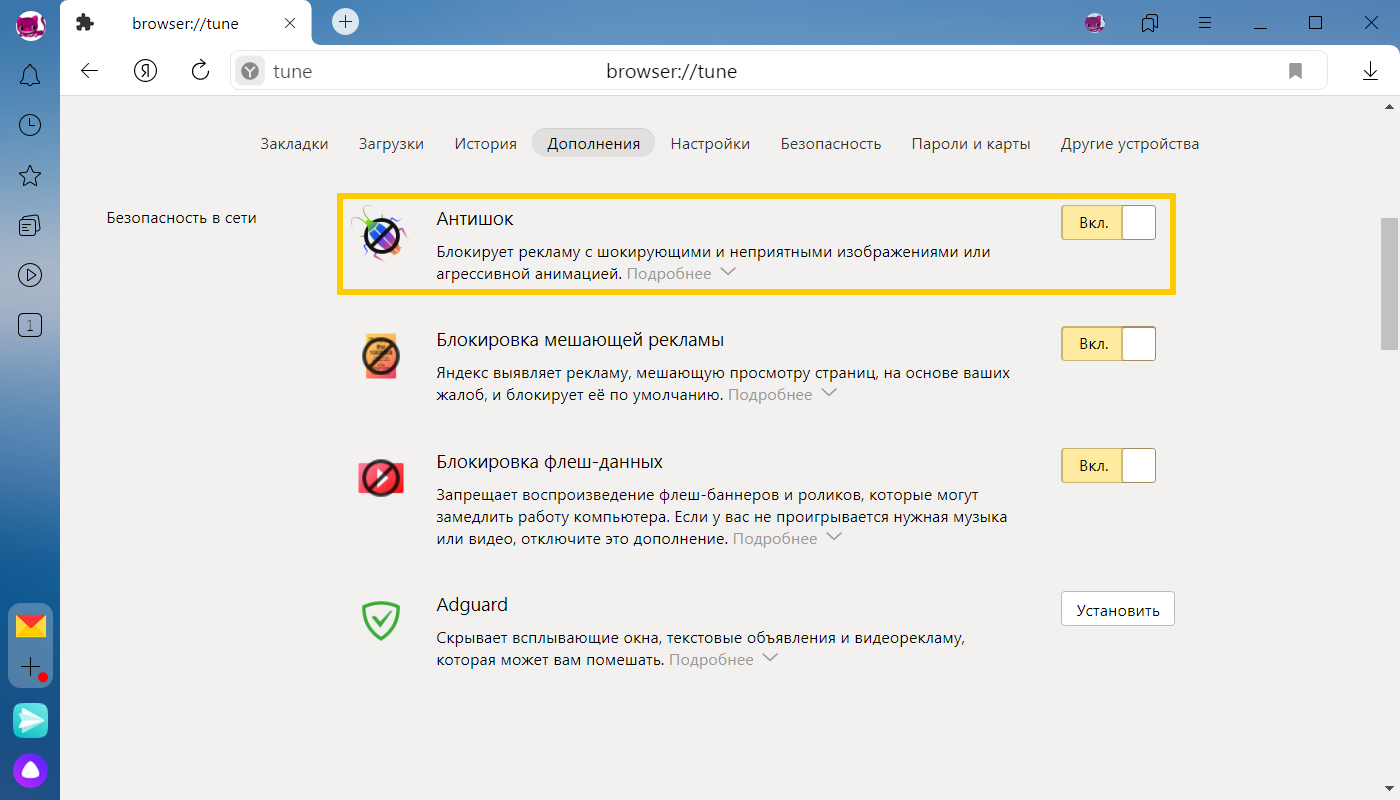1400x800 pixels.
Task: Click the annoying ads blocker icon
Action: coord(380,355)
